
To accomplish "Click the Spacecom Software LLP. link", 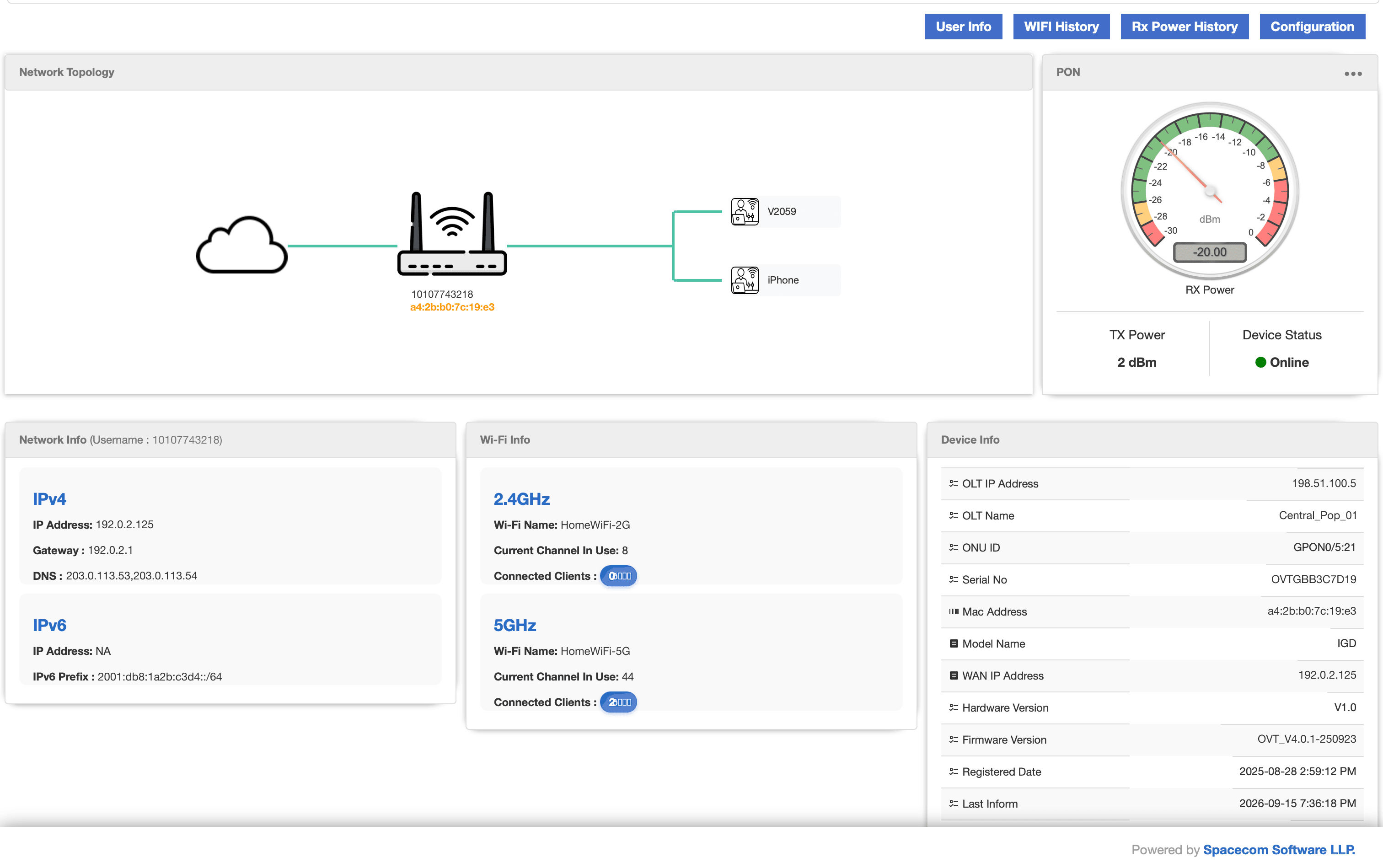I will click(1279, 850).
